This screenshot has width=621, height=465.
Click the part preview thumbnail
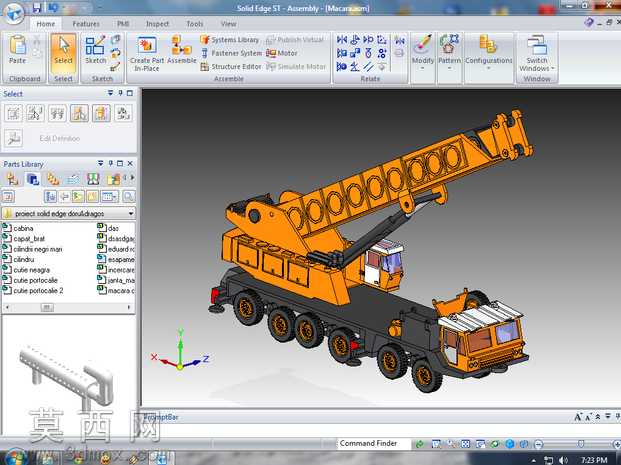pyautogui.click(x=67, y=376)
